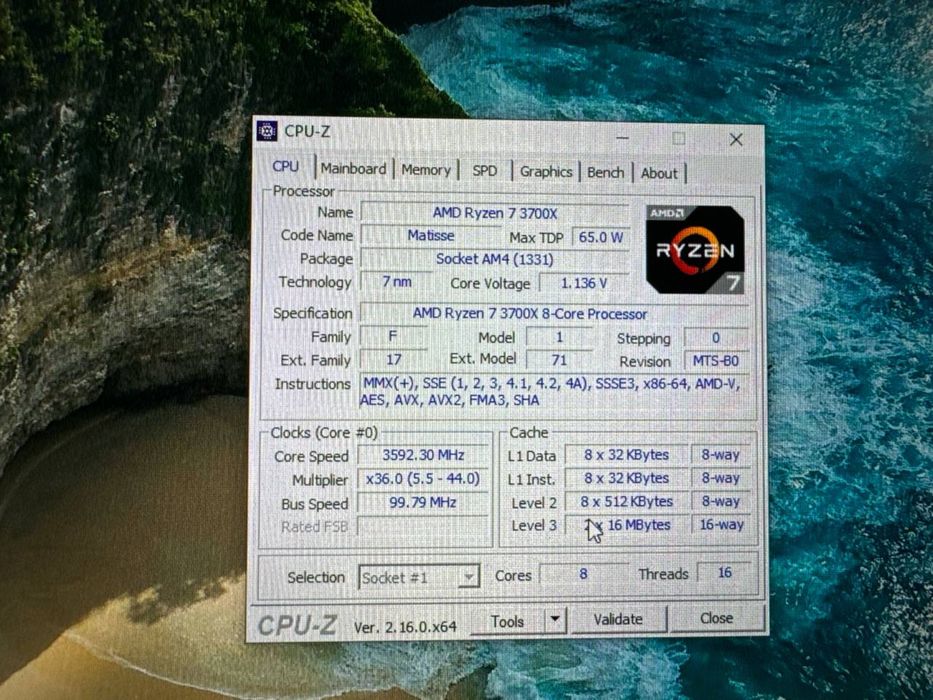This screenshot has width=933, height=700.
Task: Click the empty Rated FSB field
Action: click(x=423, y=526)
